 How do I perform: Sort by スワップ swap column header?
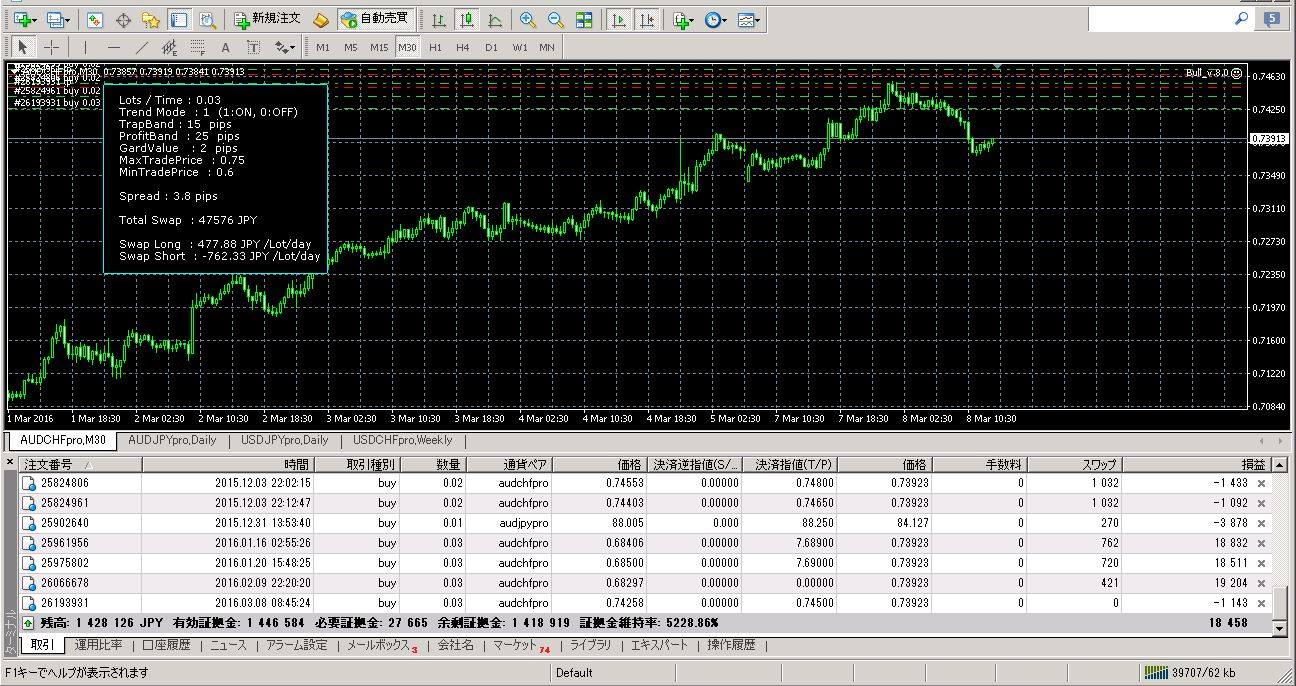click(1073, 465)
